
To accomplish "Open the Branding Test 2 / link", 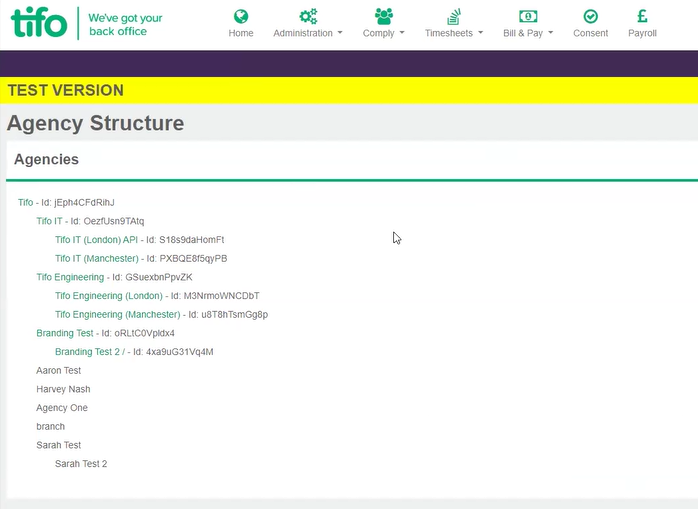I will 90,352.
